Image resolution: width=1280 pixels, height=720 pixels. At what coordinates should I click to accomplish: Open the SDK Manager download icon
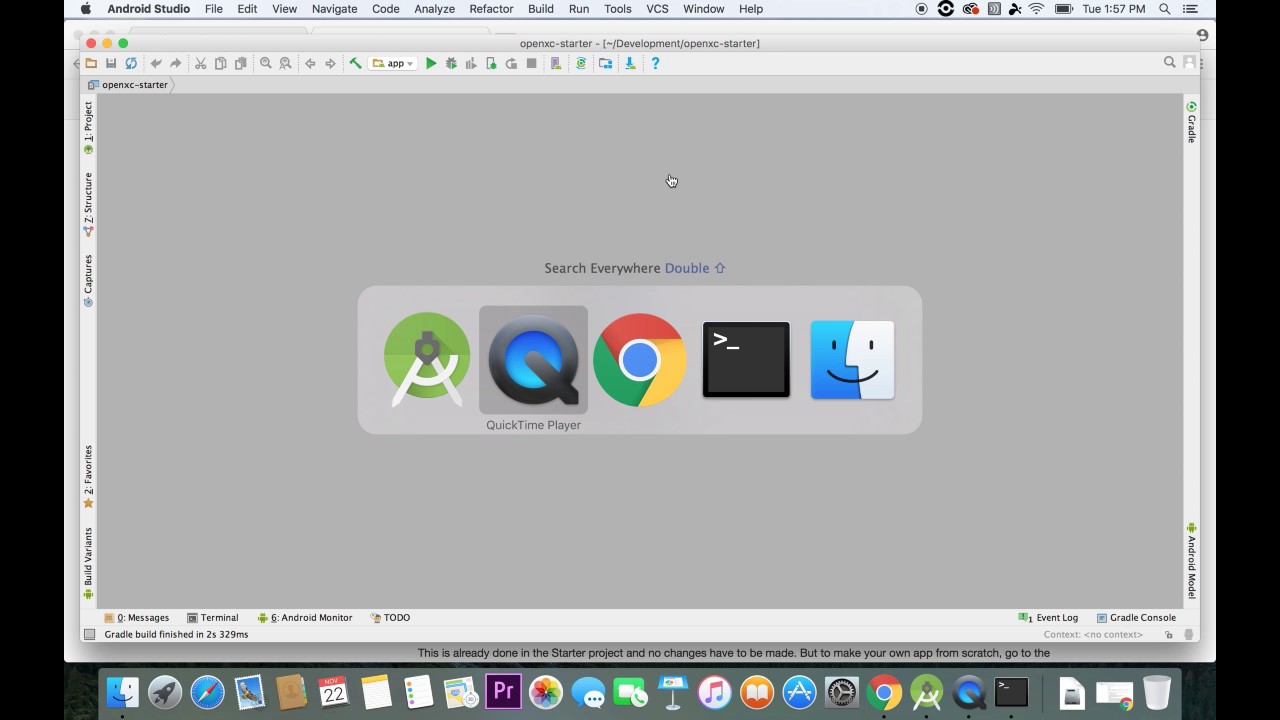(630, 63)
